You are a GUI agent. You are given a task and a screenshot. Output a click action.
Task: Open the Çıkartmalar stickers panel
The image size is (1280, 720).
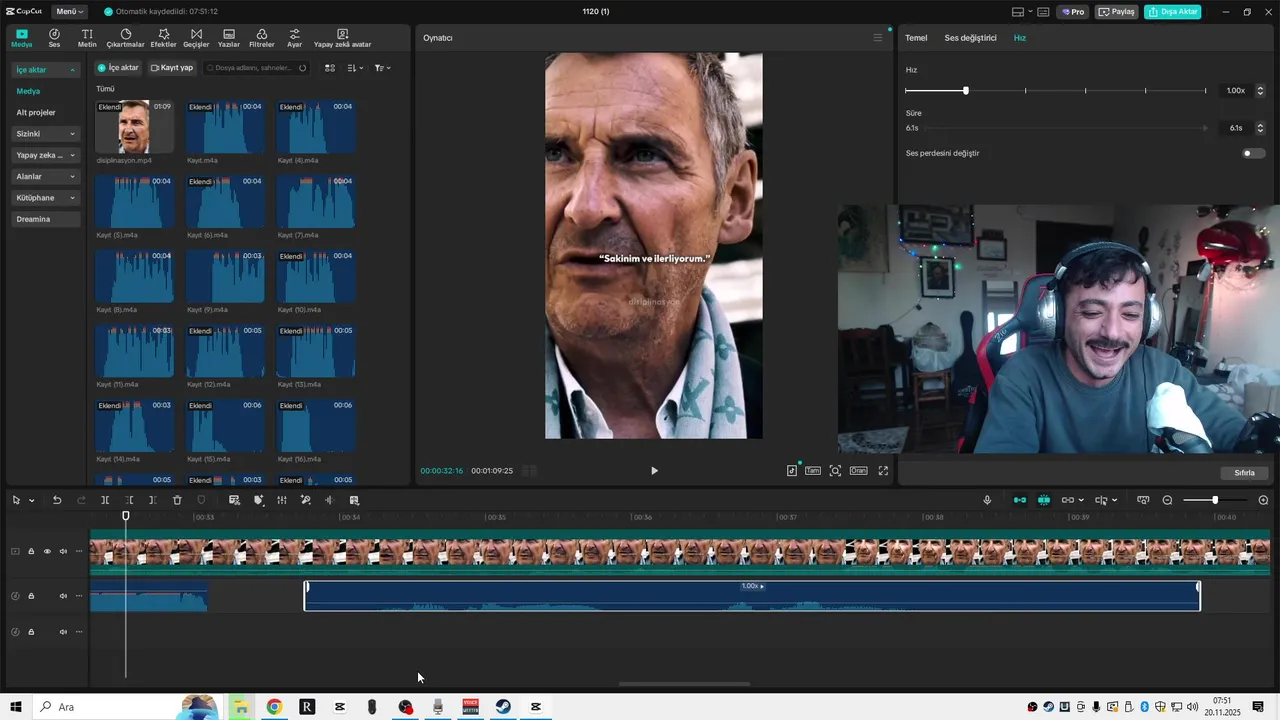pos(126,38)
